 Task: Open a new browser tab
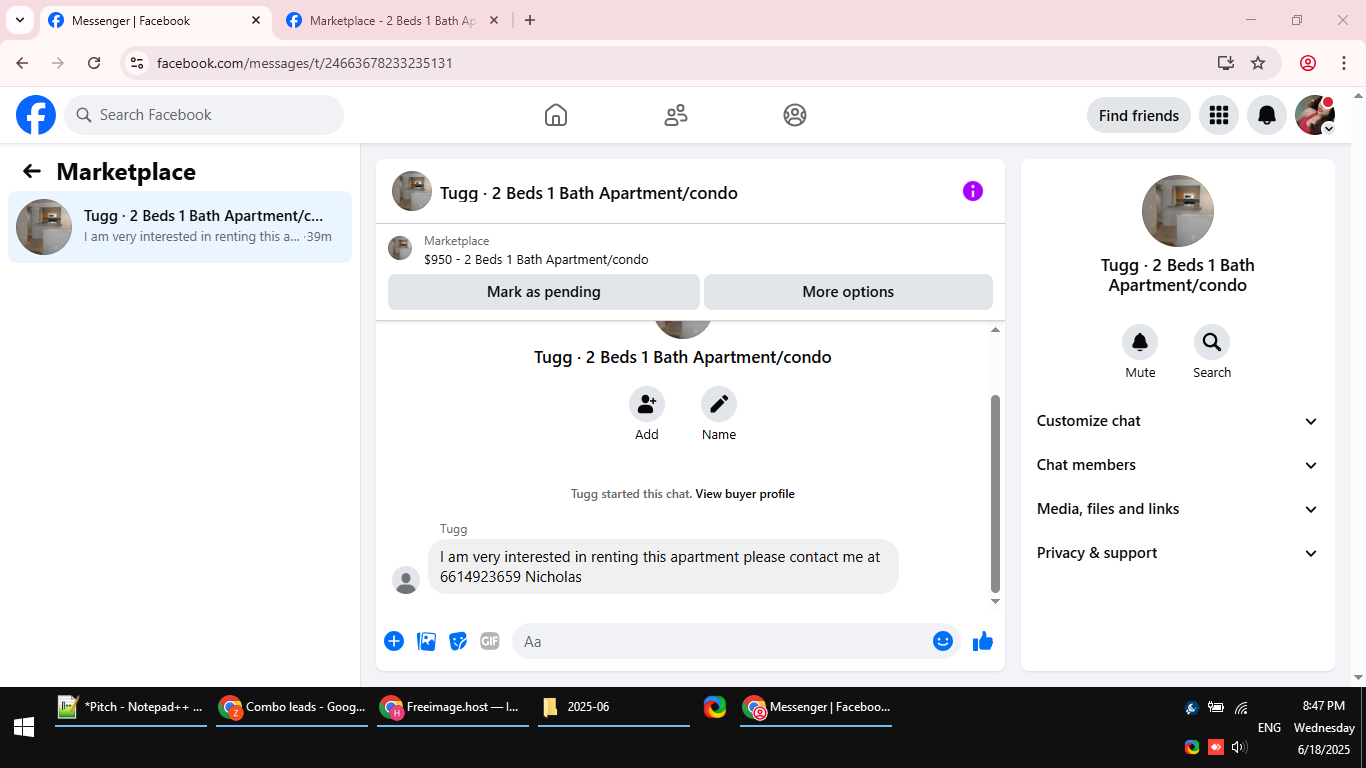coord(530,20)
